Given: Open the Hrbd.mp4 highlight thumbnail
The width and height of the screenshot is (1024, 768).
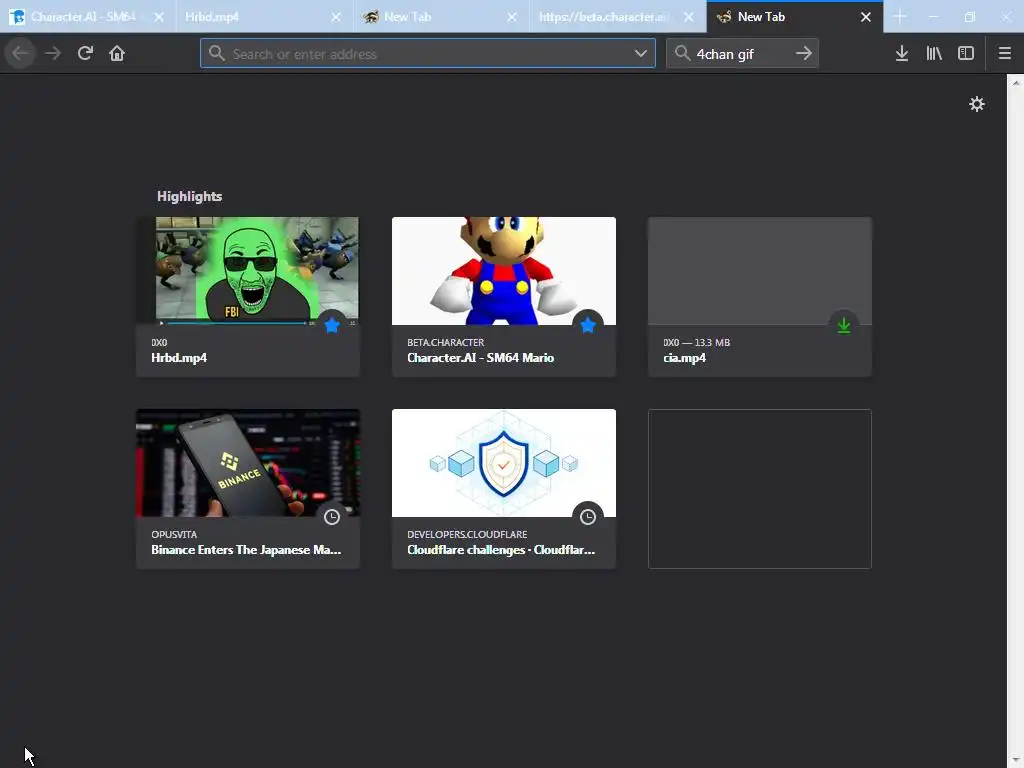Looking at the screenshot, I should 248,270.
